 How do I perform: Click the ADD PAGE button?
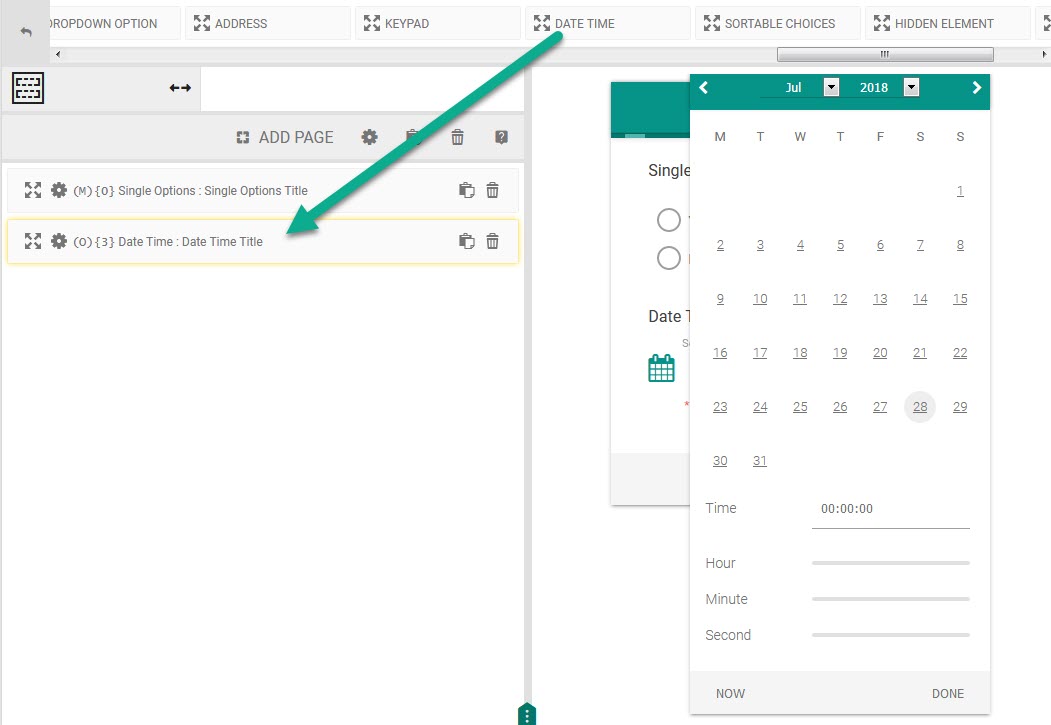285,137
